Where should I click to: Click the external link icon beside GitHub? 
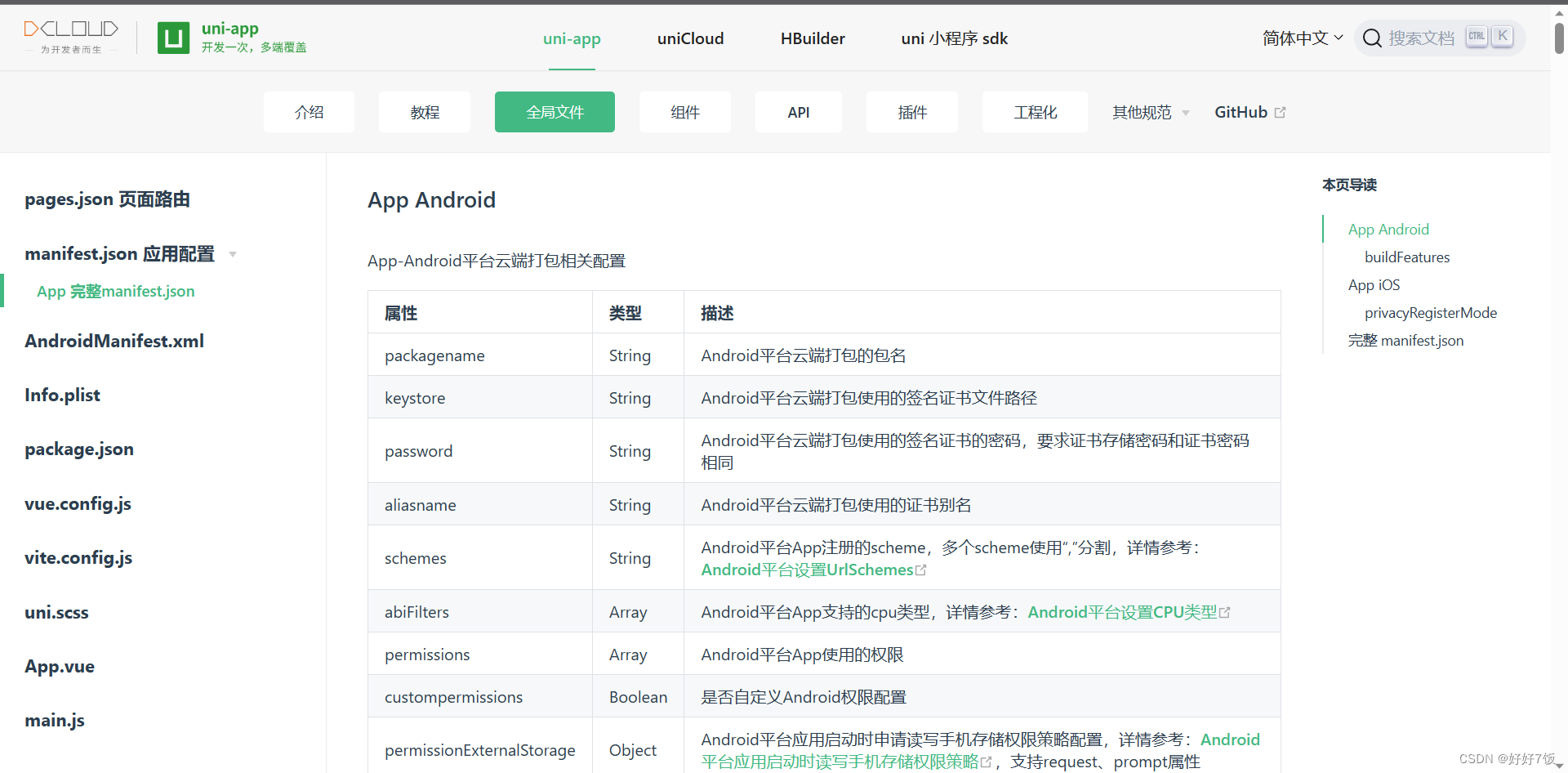[x=1281, y=111]
